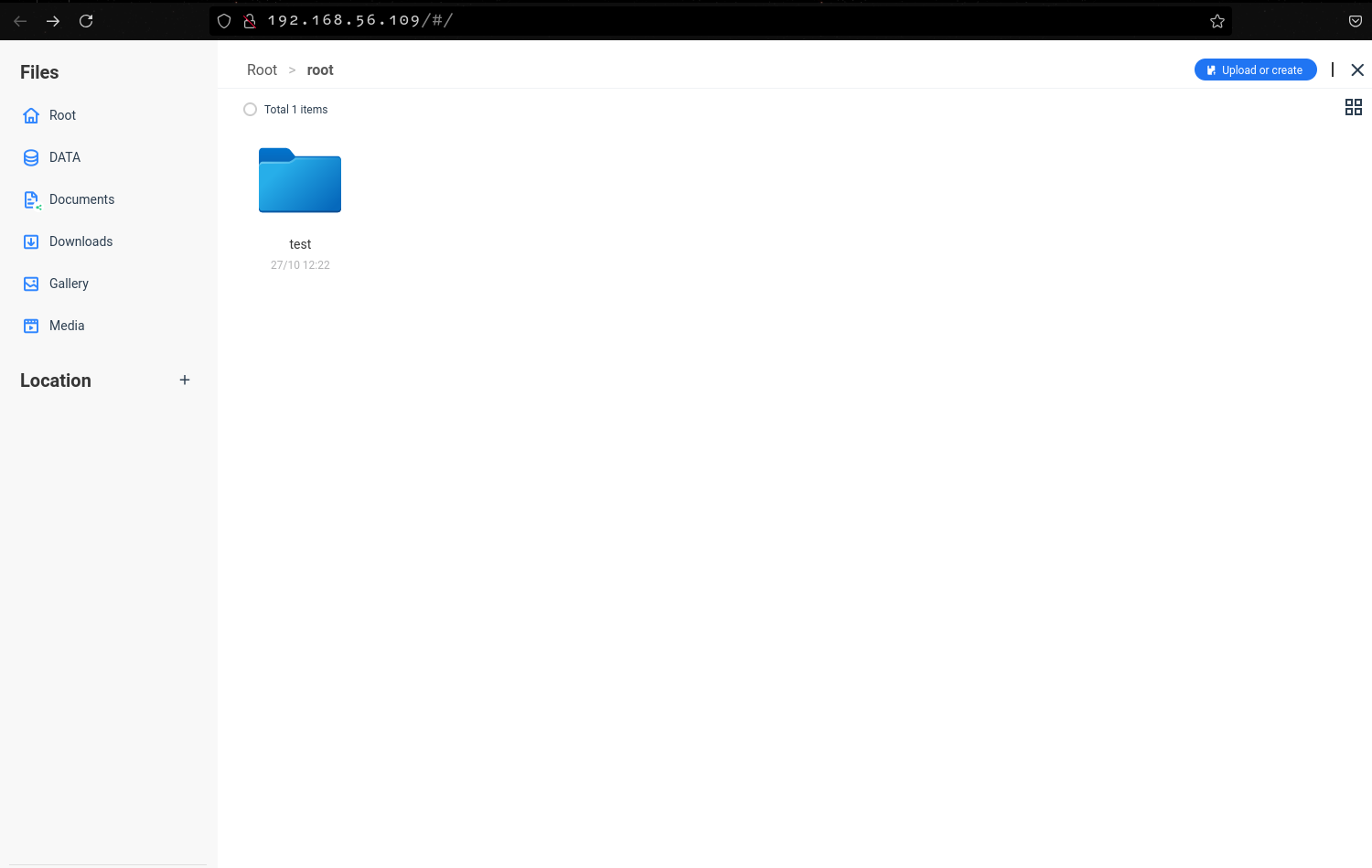Show tracking protection shield info

click(224, 20)
